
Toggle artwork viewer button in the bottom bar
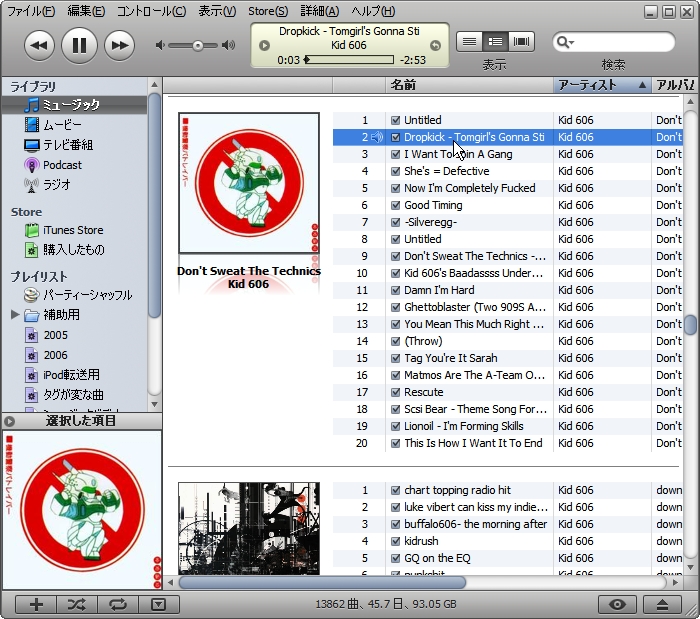coord(159,605)
